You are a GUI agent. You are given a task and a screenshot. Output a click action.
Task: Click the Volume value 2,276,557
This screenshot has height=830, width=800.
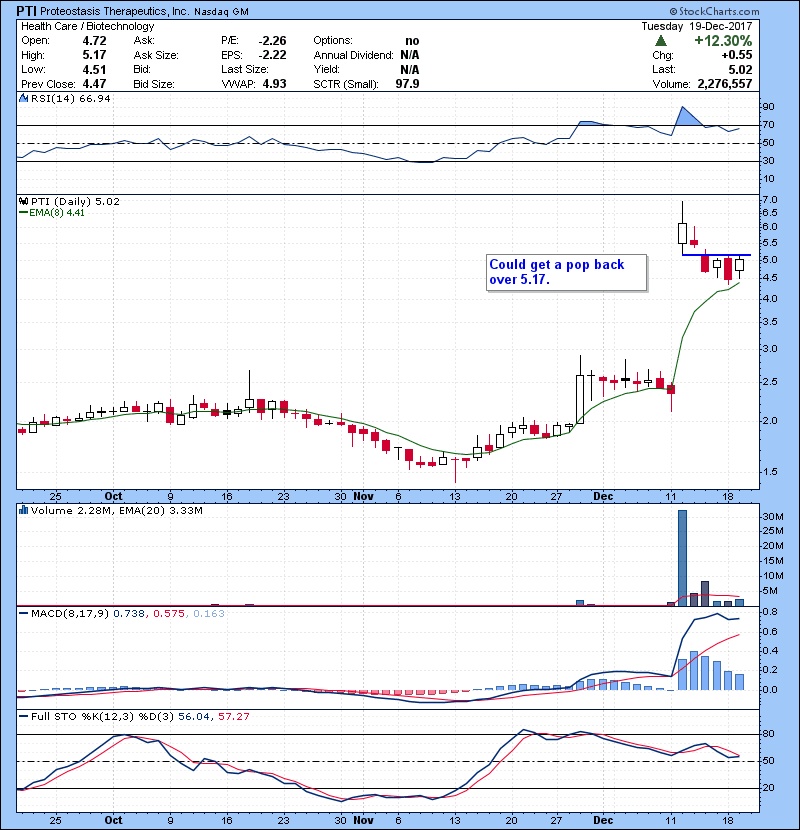tap(725, 84)
